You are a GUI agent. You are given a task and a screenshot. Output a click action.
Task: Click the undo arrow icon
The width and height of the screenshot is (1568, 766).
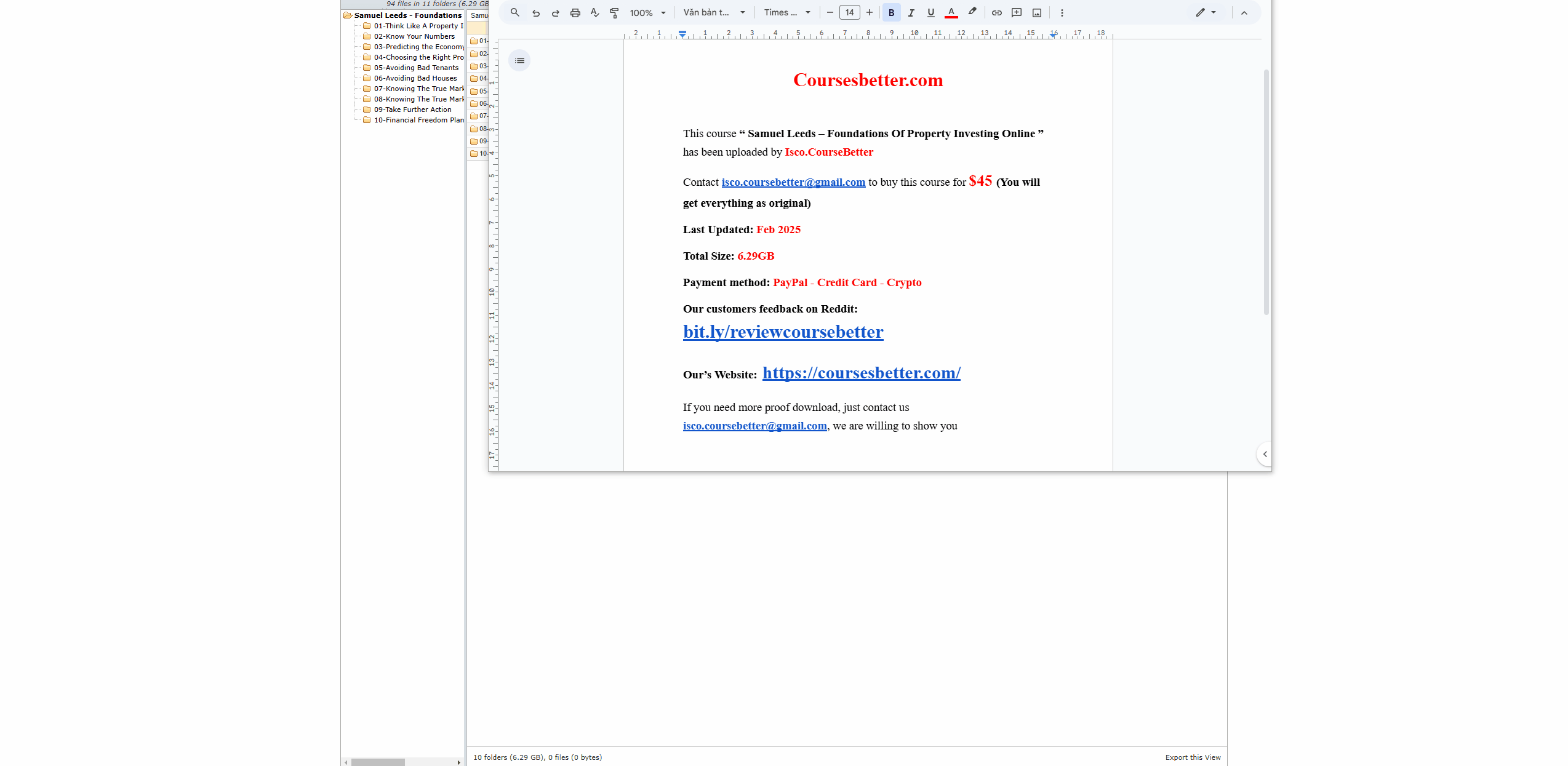(536, 12)
